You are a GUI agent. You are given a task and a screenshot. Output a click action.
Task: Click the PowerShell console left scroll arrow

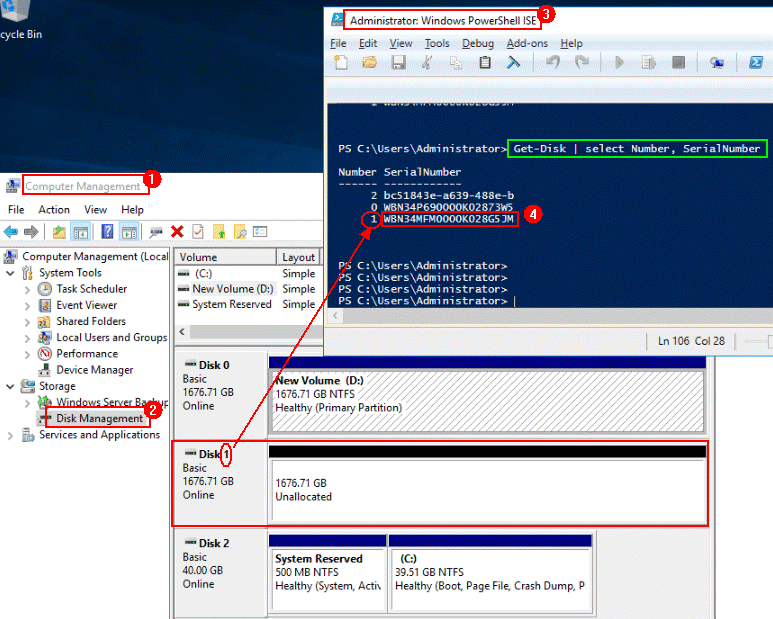click(335, 315)
